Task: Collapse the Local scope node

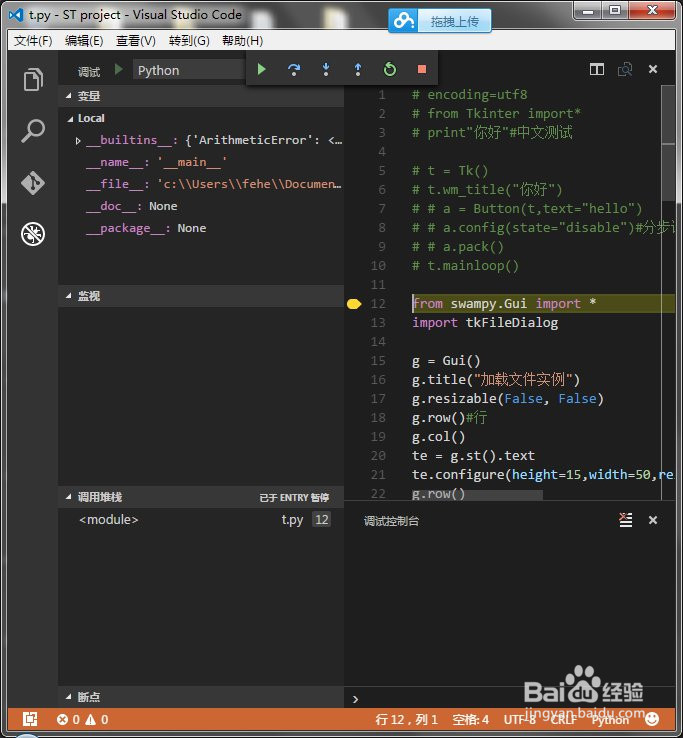Action: tap(70, 119)
